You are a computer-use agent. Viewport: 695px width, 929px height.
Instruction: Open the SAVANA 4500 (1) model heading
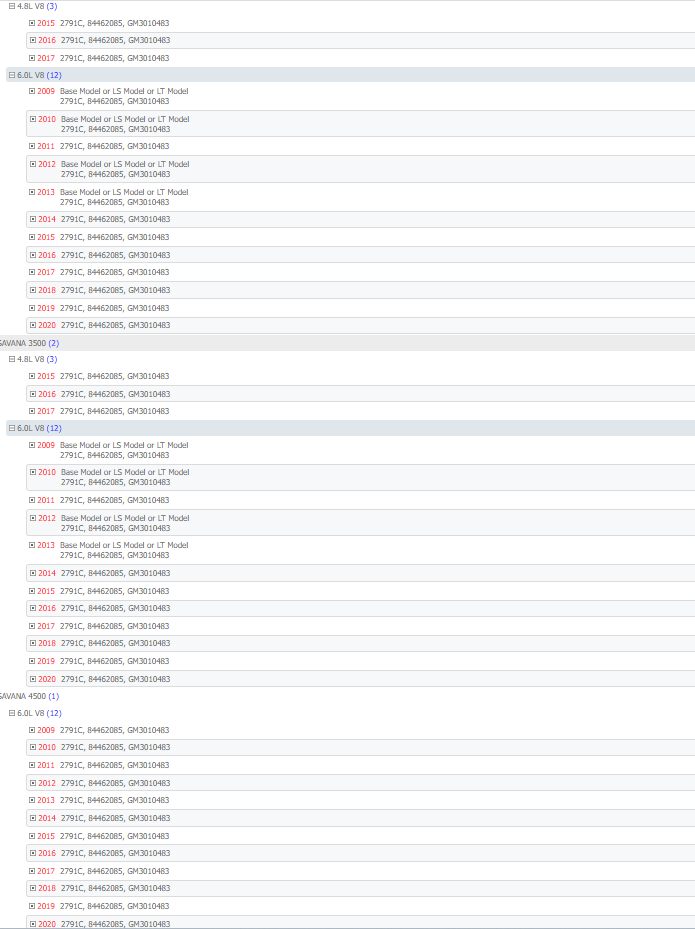click(29, 696)
